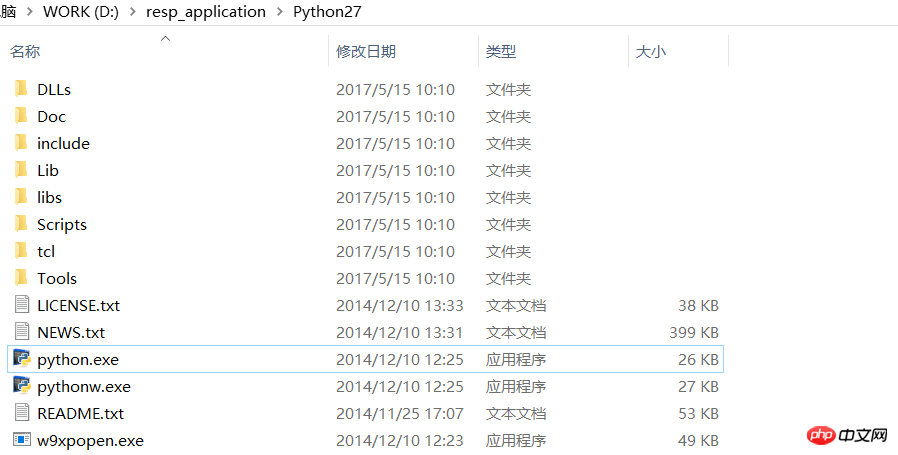Viewport: 898px width, 455px height.
Task: Select the README.txt file name
Action: pos(81,413)
